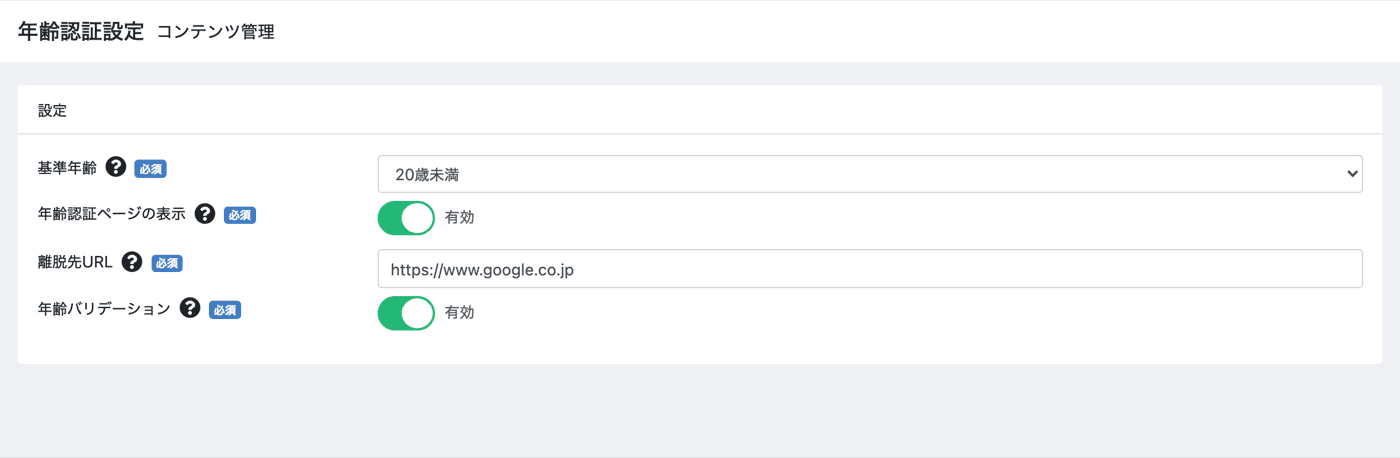Image resolution: width=1400 pixels, height=458 pixels.
Task: Click the 必須 badge beside 離脱先URL
Action: pyautogui.click(x=167, y=263)
